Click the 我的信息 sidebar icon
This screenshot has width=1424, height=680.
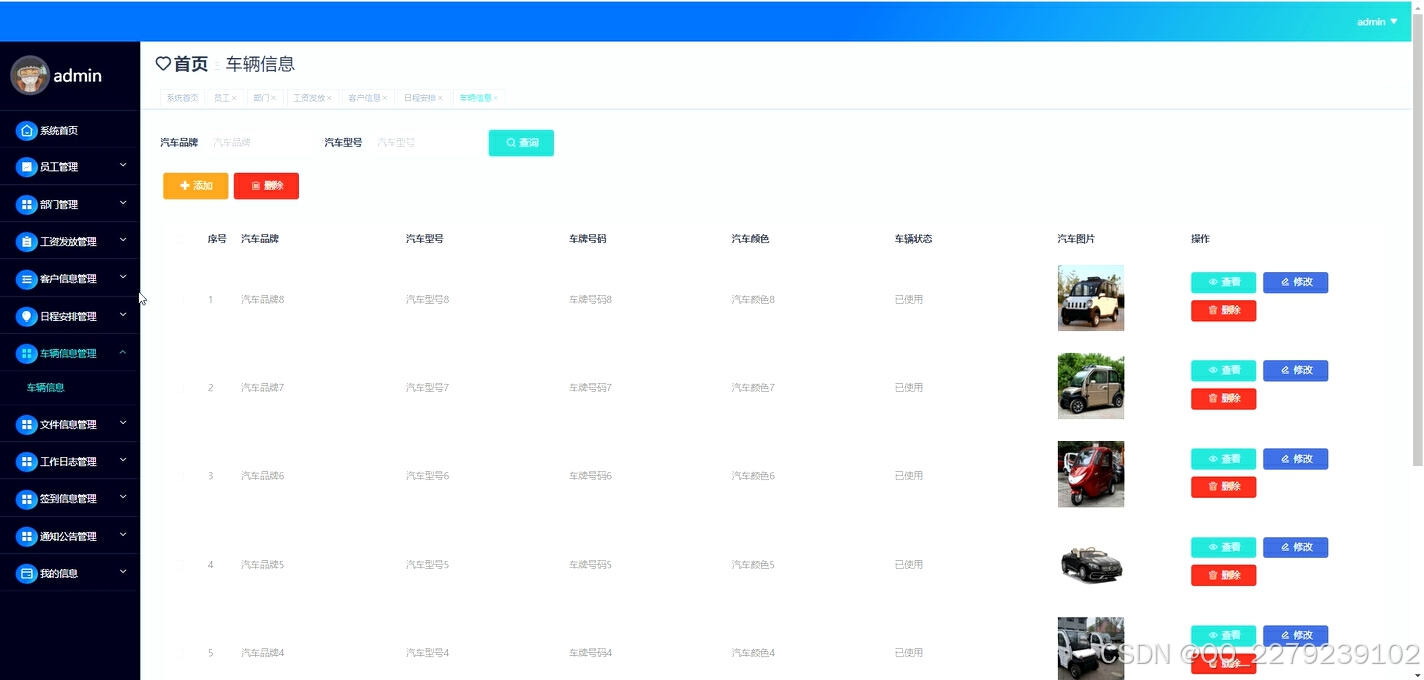26,572
